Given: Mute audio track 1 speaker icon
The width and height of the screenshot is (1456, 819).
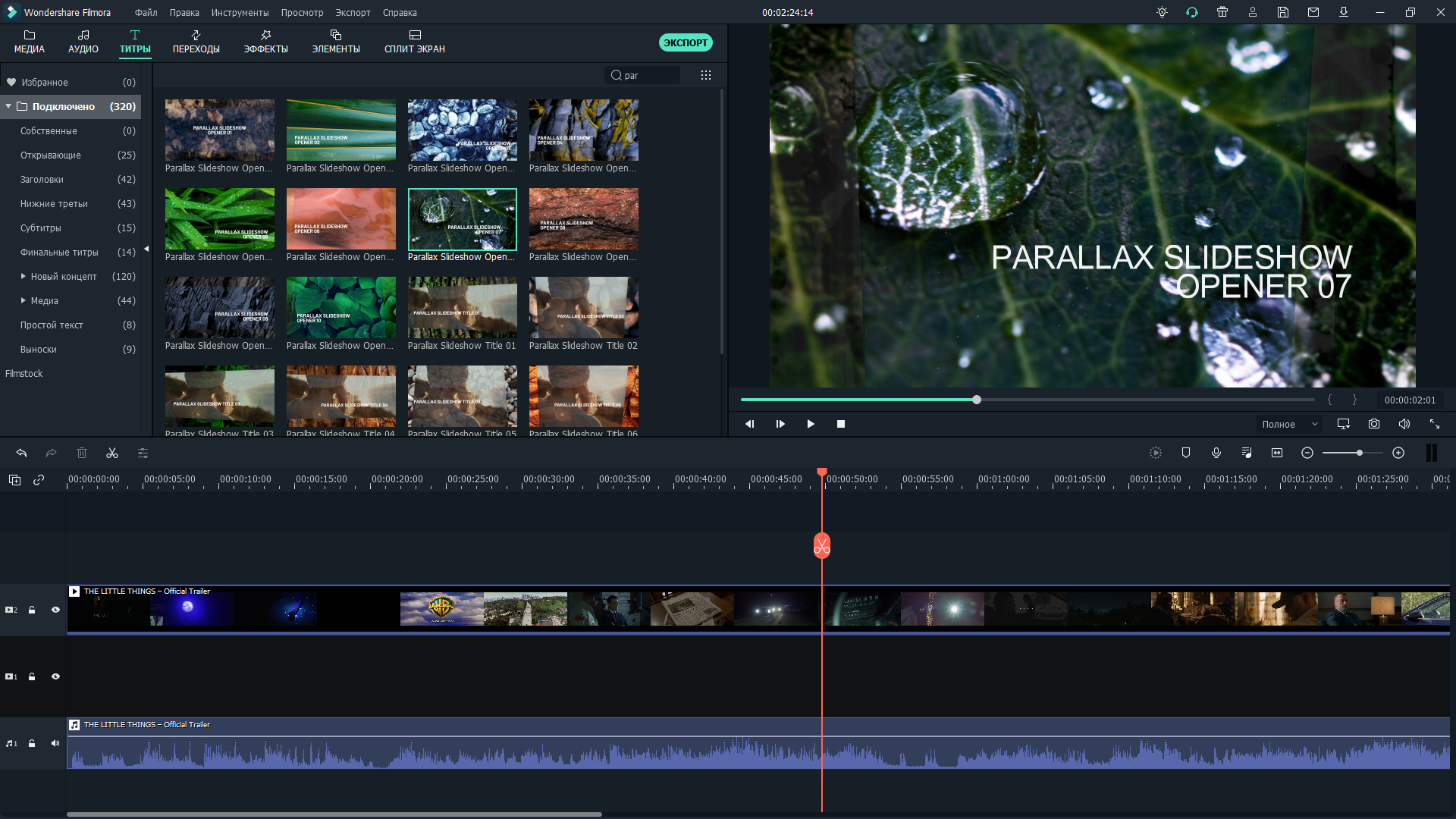Looking at the screenshot, I should (x=55, y=743).
